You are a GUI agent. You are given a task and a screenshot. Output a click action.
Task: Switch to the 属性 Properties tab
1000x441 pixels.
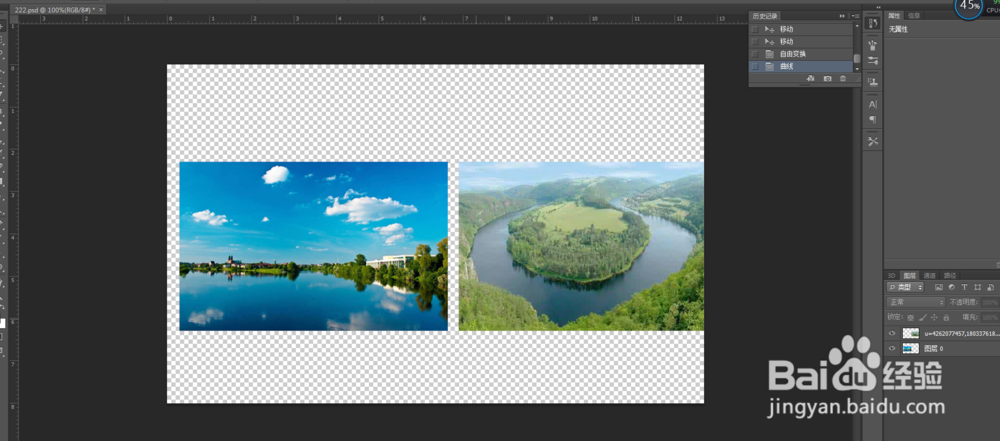point(895,15)
